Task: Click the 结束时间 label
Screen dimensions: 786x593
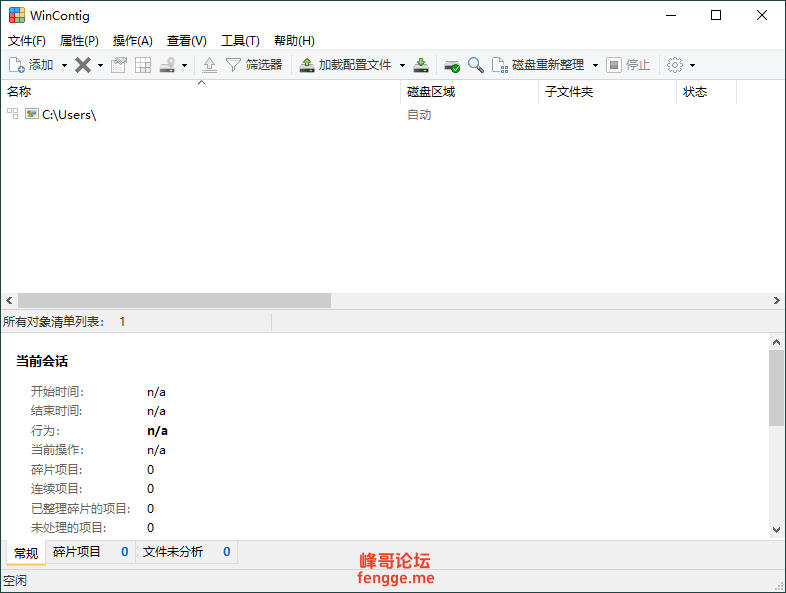Action: (57, 411)
